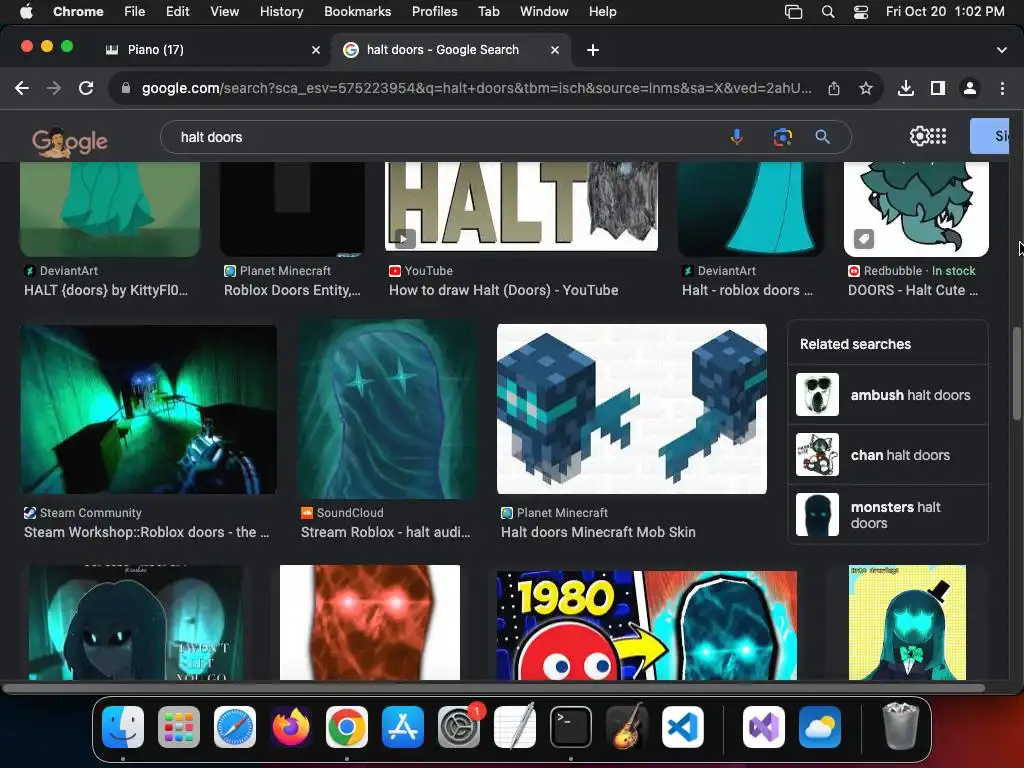Open the Bookmarks menu
Screen dimensions: 1024x768
pos(357,11)
